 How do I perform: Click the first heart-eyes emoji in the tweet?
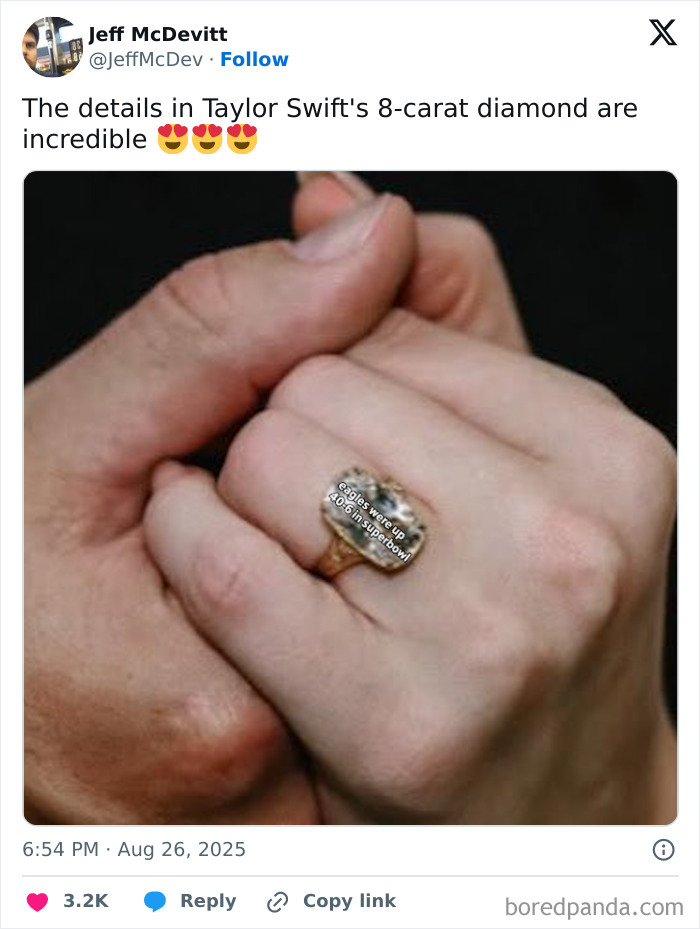[x=172, y=139]
